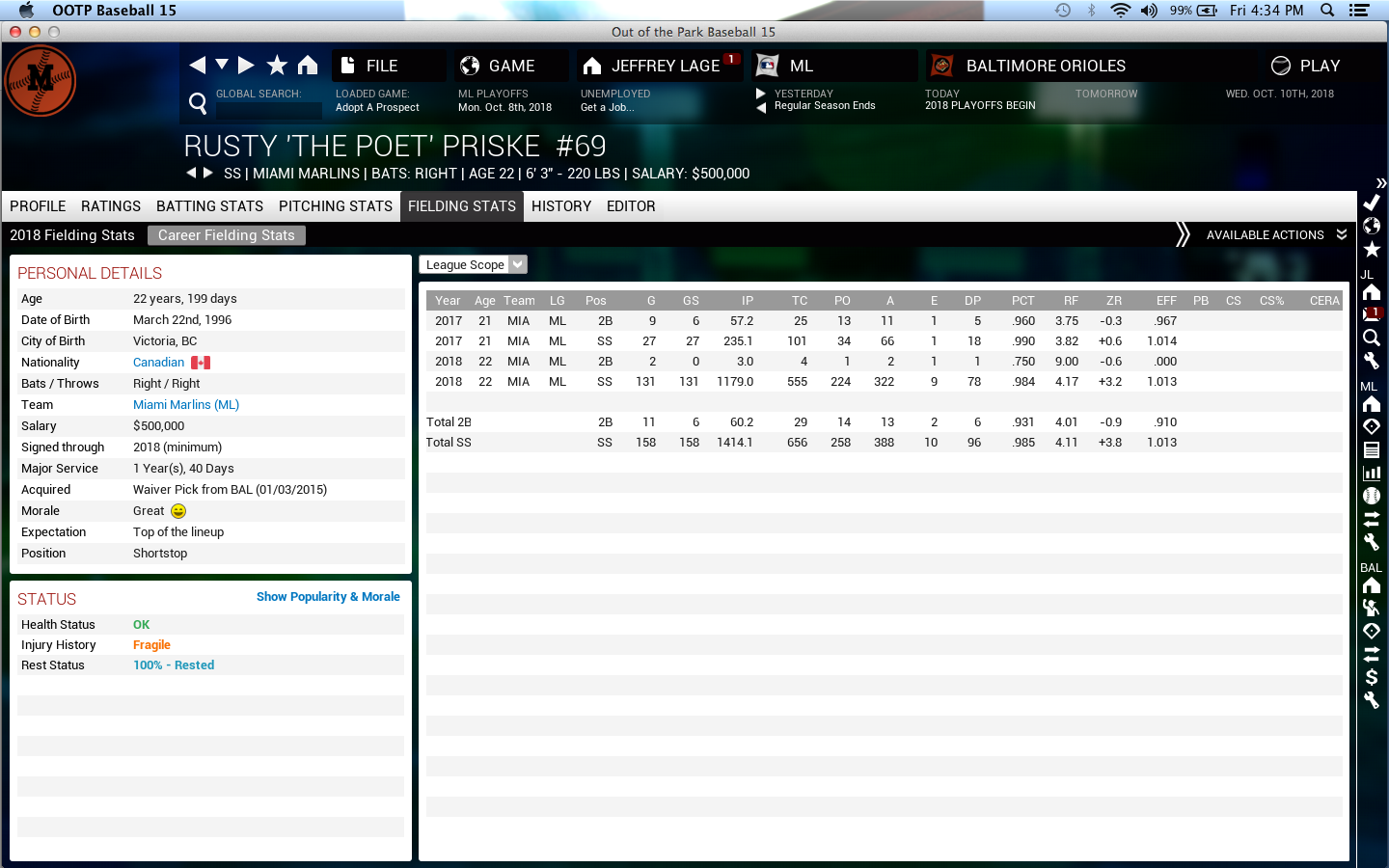Click the wrench icon under the JL section

[x=1372, y=361]
